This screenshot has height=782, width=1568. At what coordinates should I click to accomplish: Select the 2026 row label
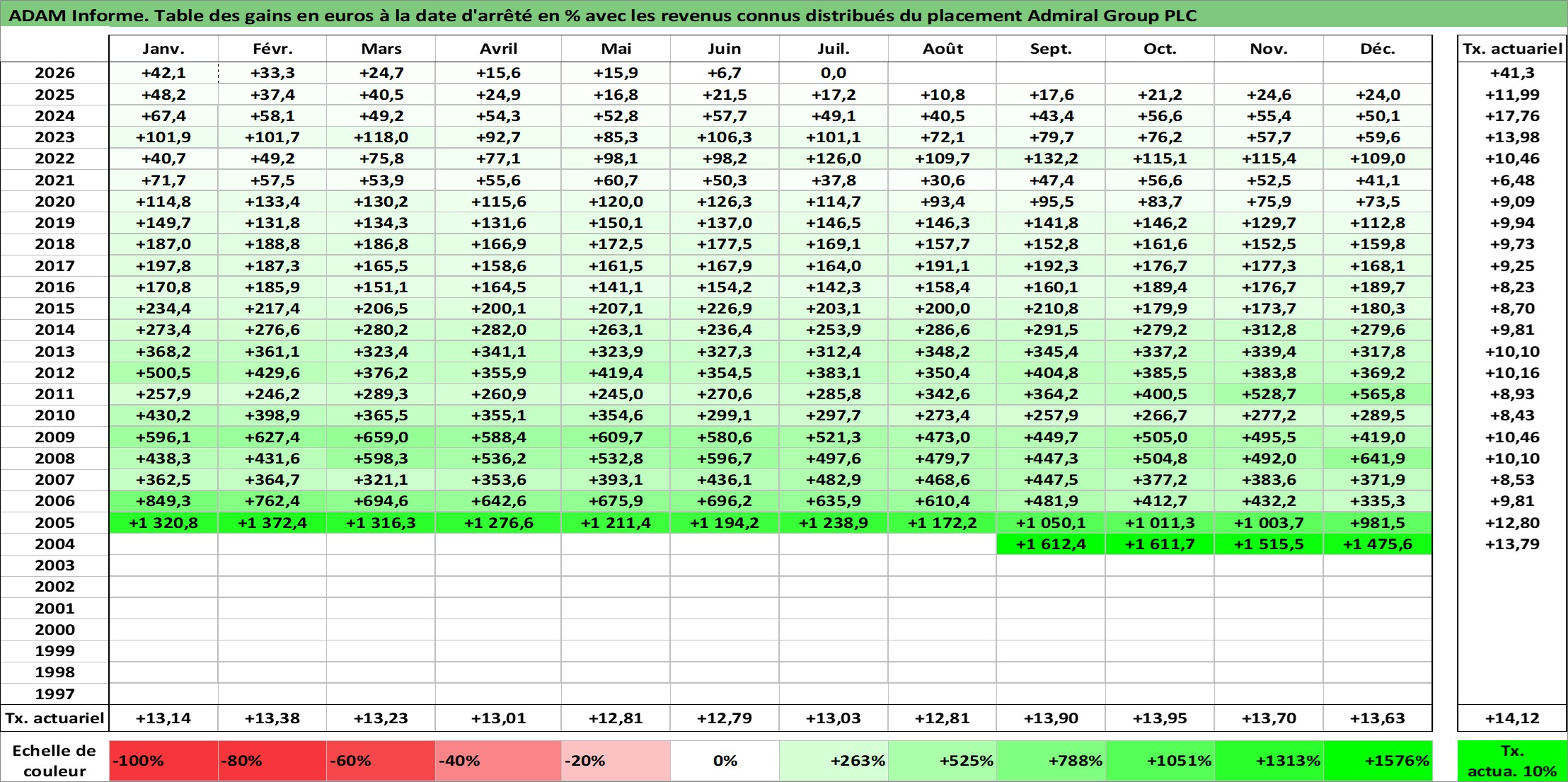click(54, 73)
